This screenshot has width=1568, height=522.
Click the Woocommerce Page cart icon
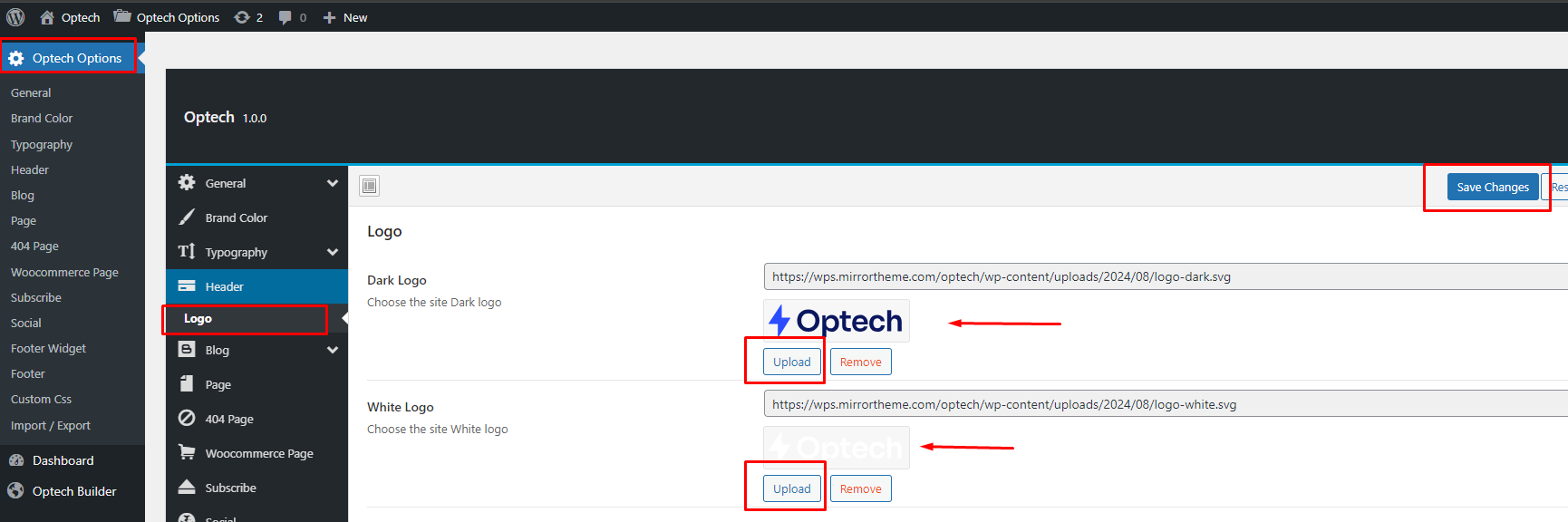(x=187, y=452)
